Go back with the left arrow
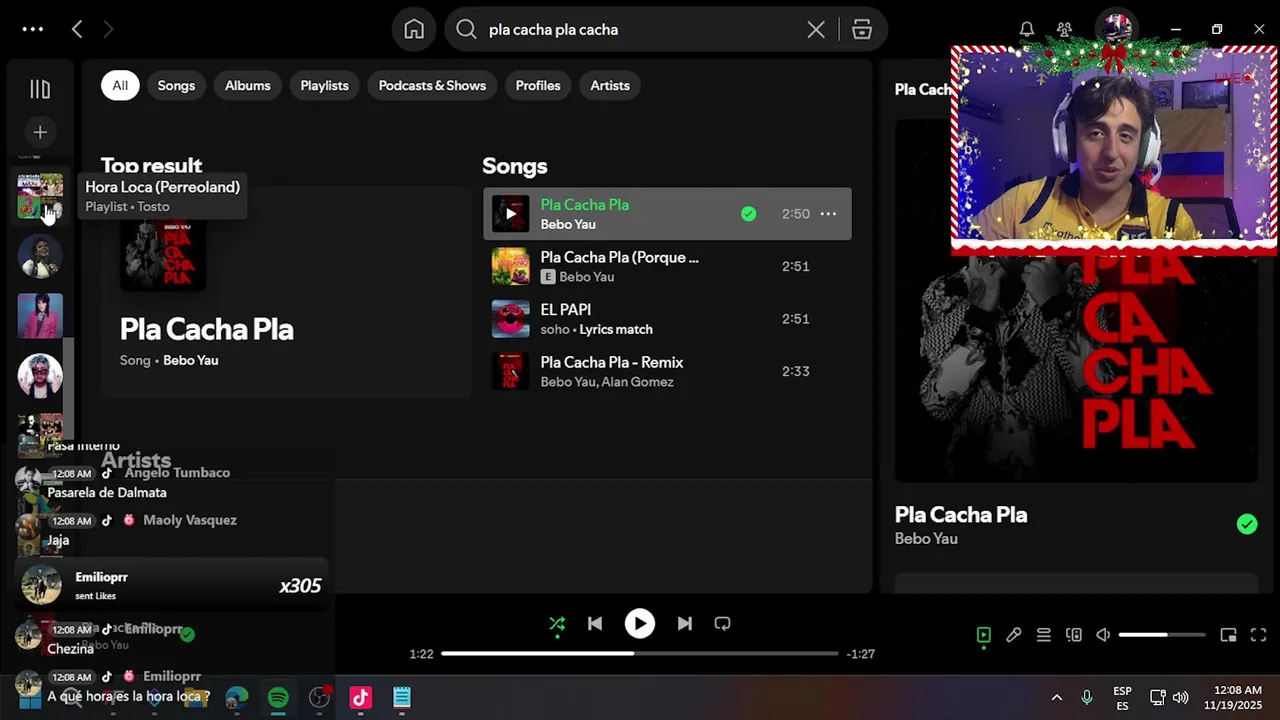The height and width of the screenshot is (720, 1280). pyautogui.click(x=77, y=29)
